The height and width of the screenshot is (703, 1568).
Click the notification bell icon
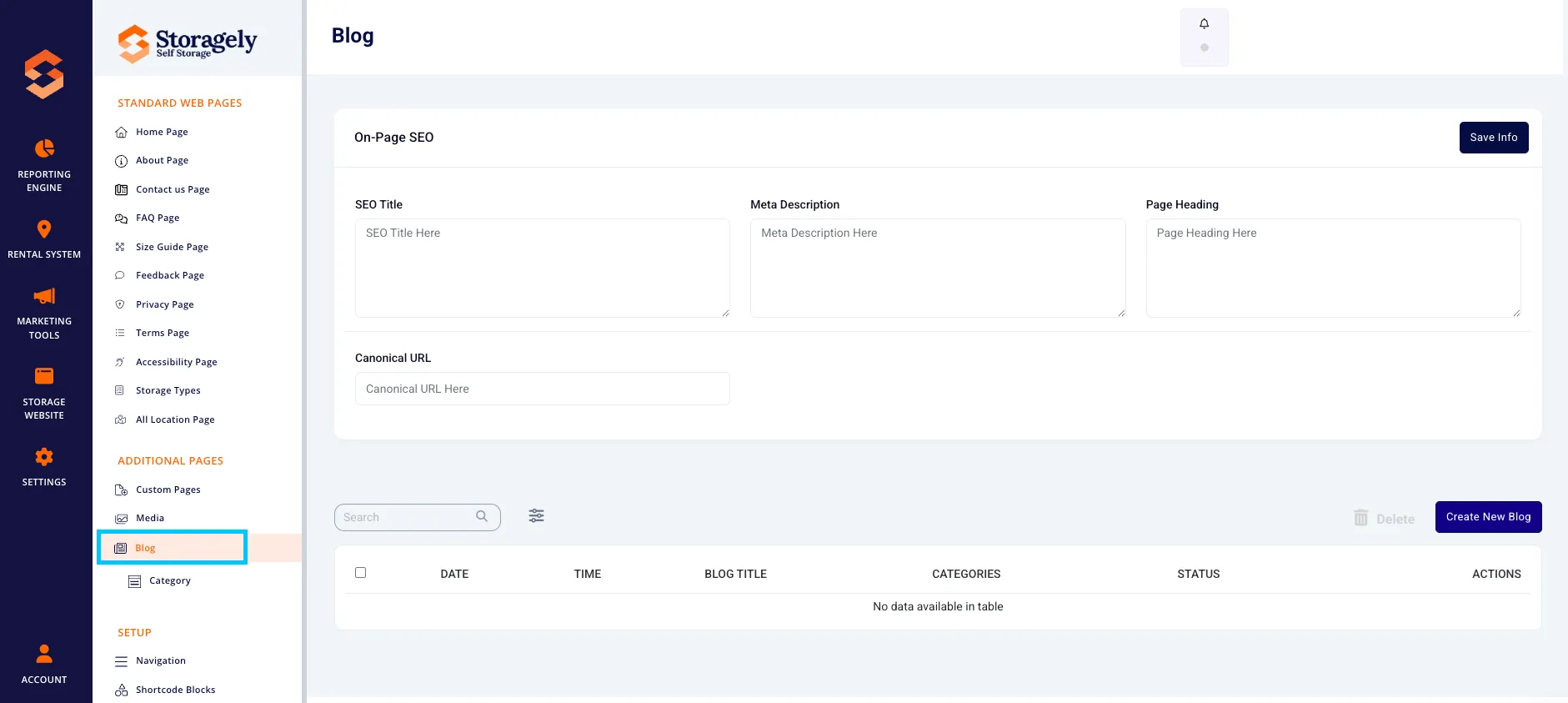coord(1204,24)
